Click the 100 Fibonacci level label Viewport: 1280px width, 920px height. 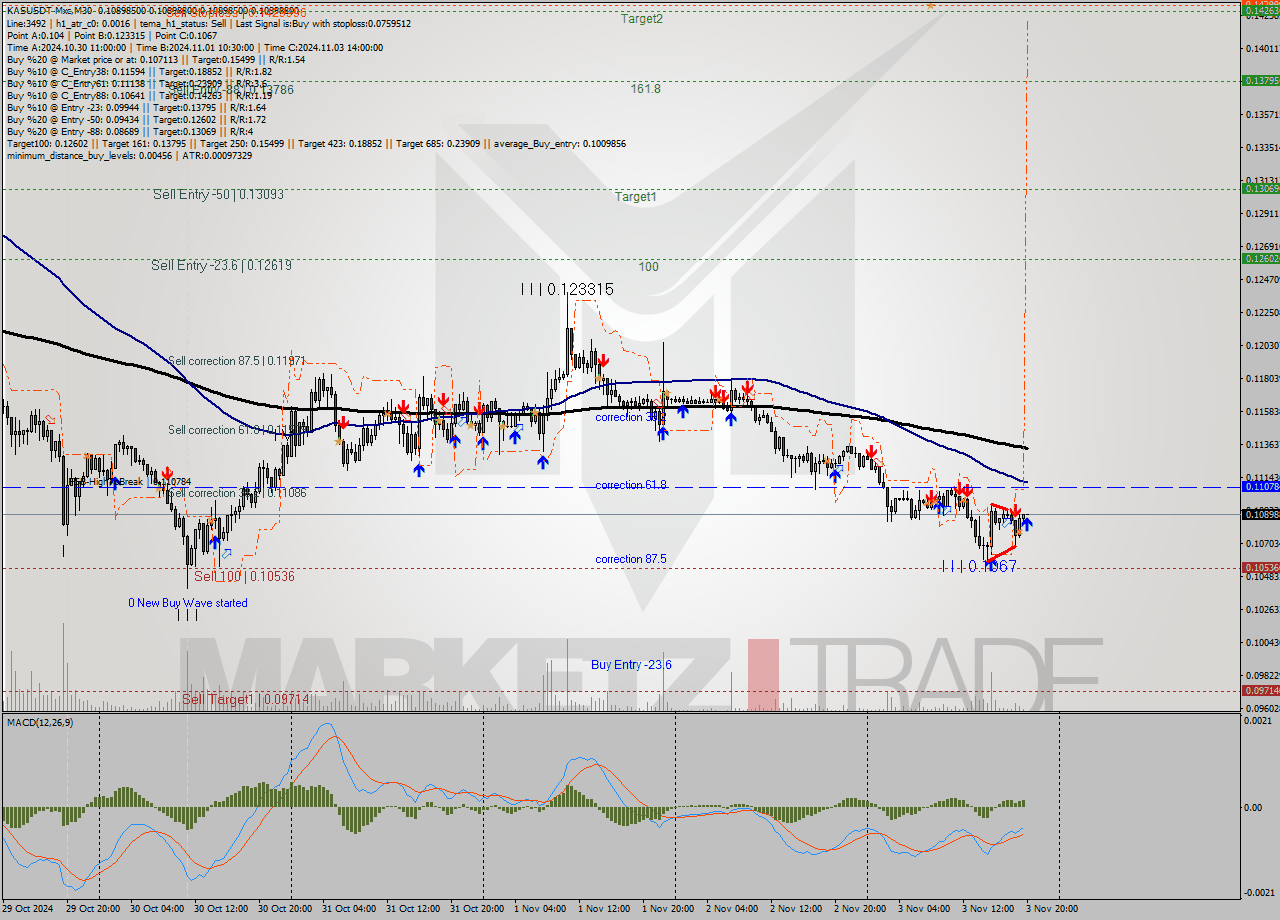[649, 267]
